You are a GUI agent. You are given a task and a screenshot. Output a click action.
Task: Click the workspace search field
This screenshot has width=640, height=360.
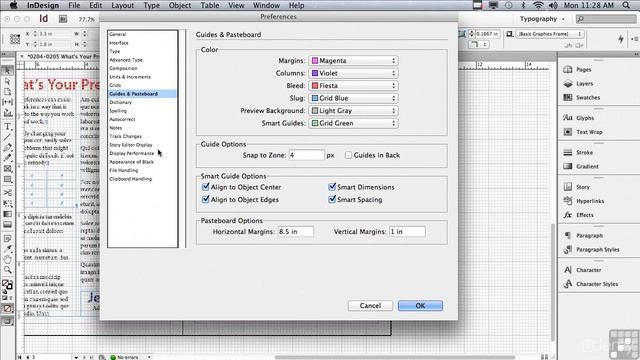[x=606, y=19]
